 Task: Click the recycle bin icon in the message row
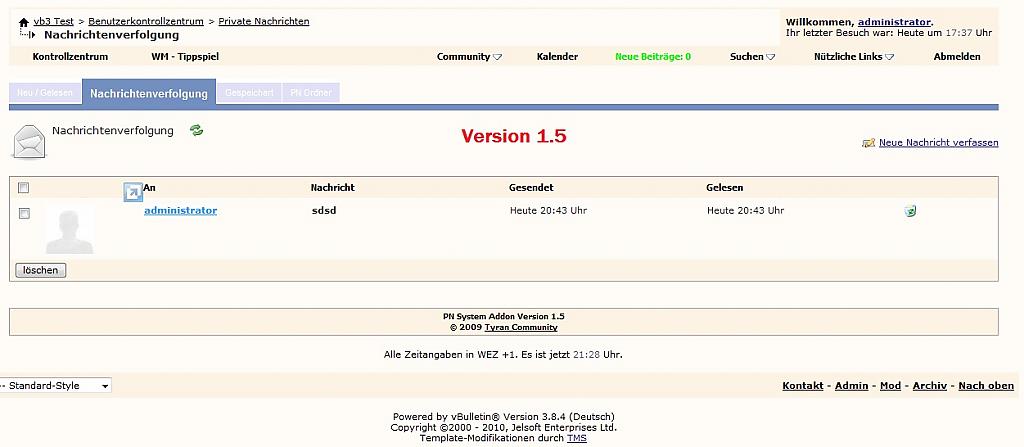[910, 211]
